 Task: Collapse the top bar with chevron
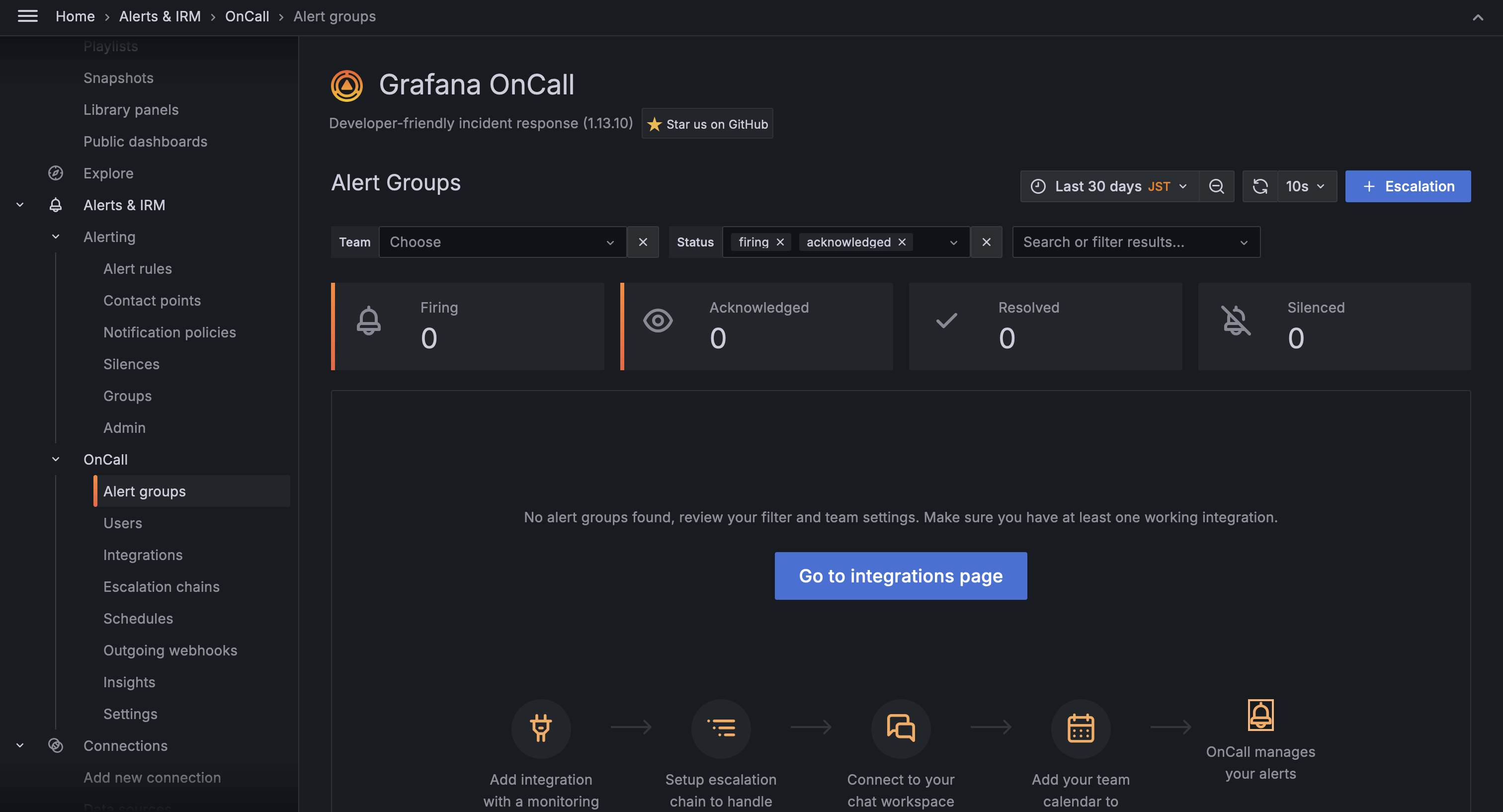1477,17
